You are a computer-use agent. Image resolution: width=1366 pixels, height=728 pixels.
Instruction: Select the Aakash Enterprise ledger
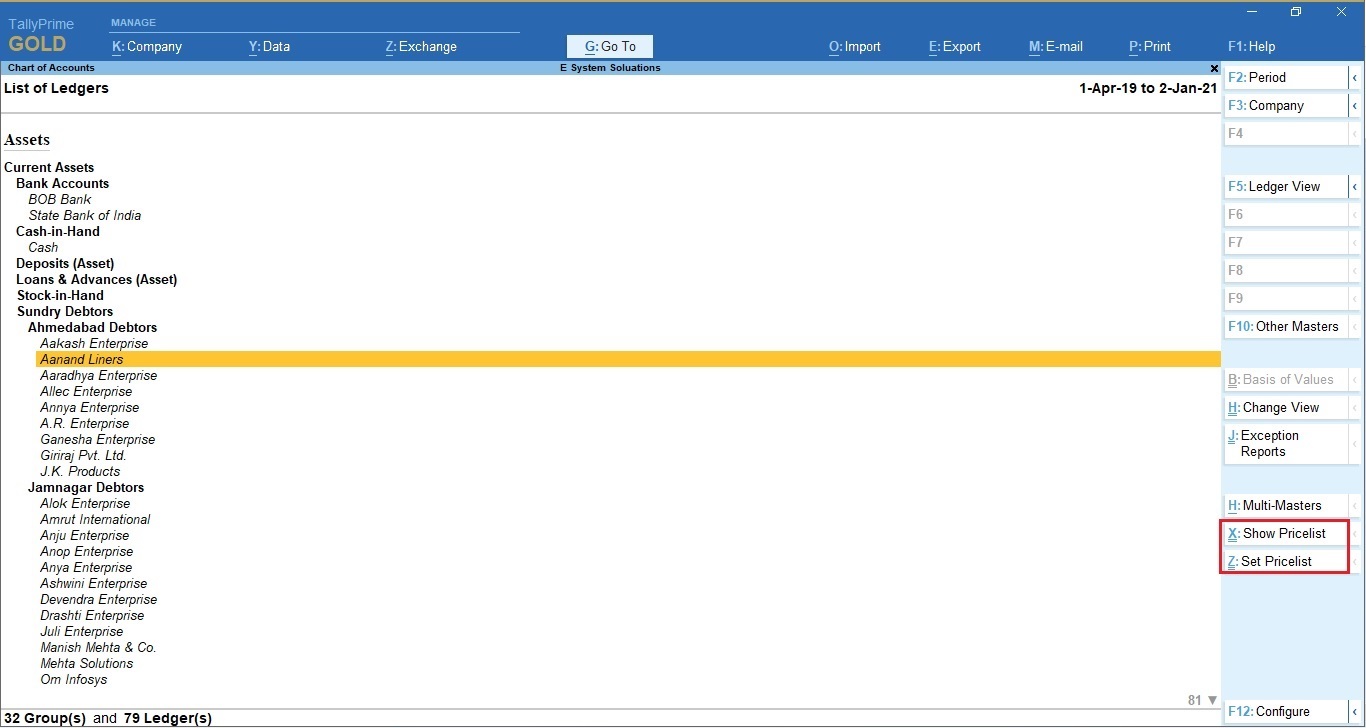(x=93, y=343)
